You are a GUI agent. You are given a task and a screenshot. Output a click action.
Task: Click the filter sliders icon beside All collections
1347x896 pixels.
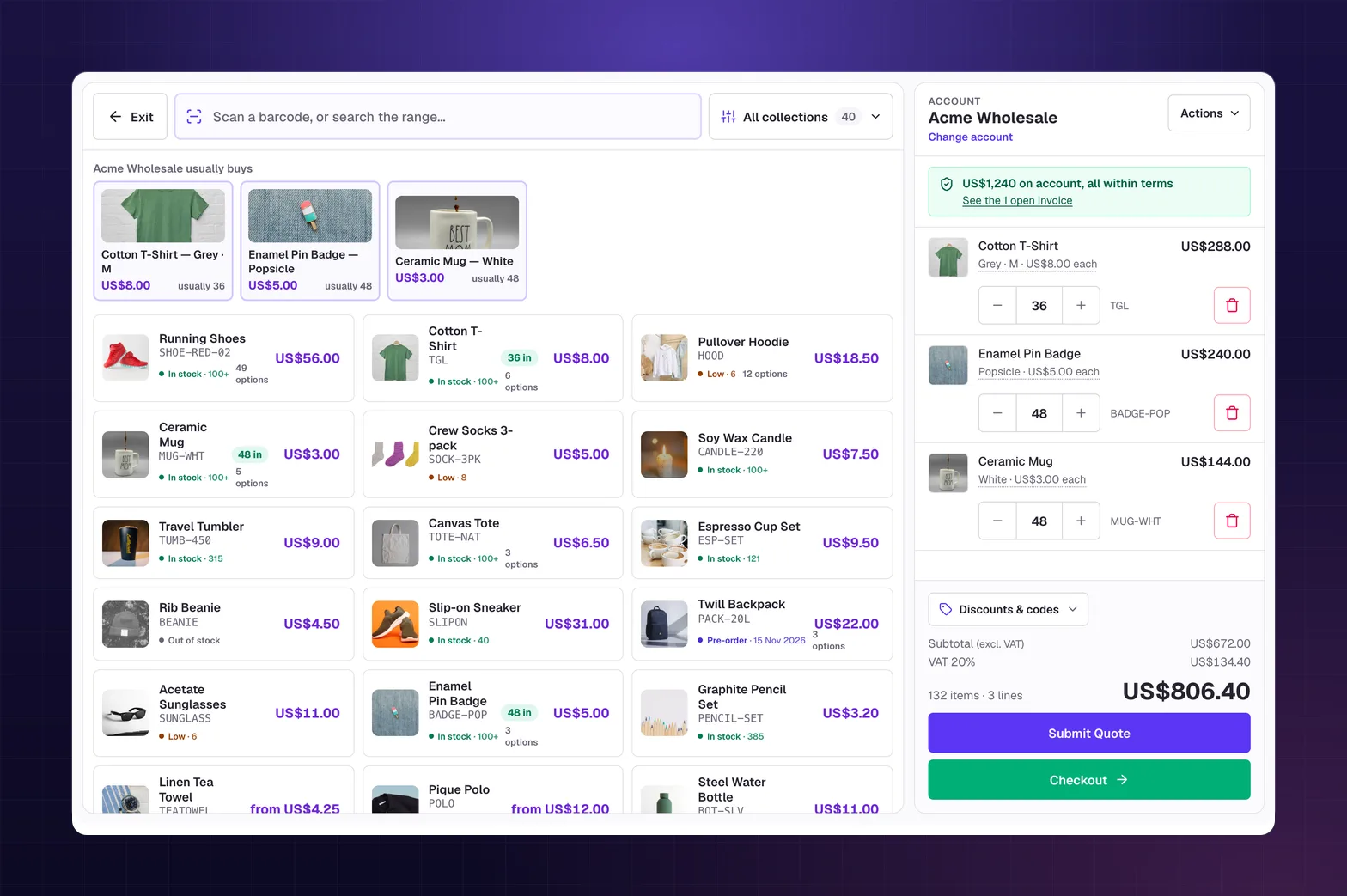coord(728,117)
